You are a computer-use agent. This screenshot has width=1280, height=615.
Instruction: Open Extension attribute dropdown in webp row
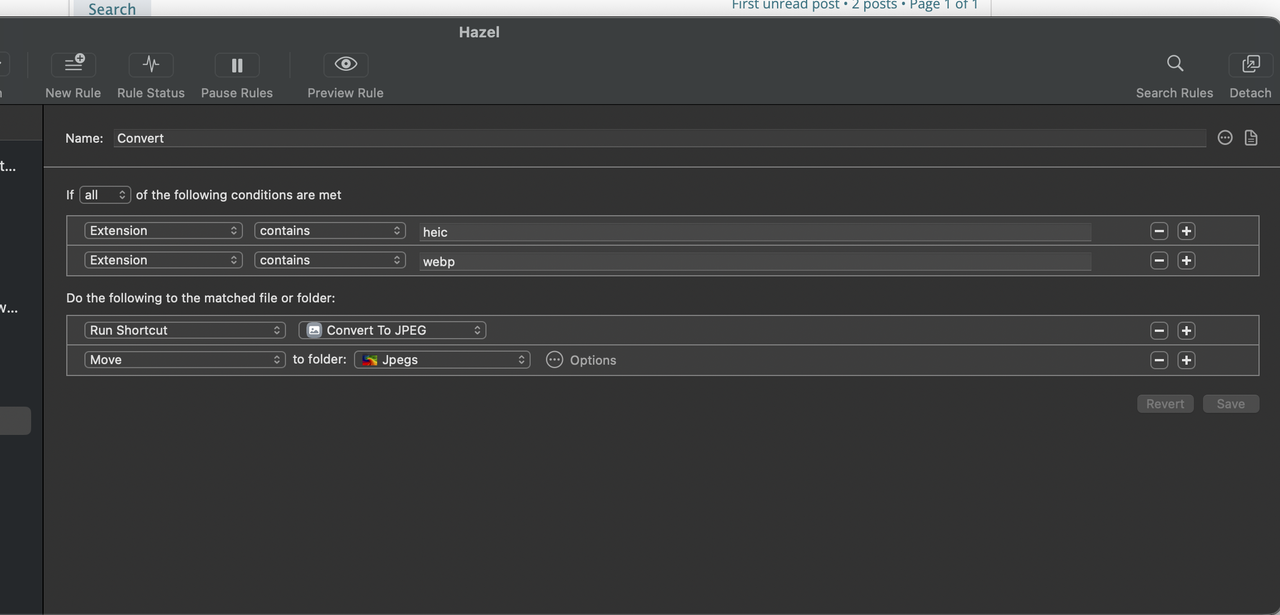point(164,260)
